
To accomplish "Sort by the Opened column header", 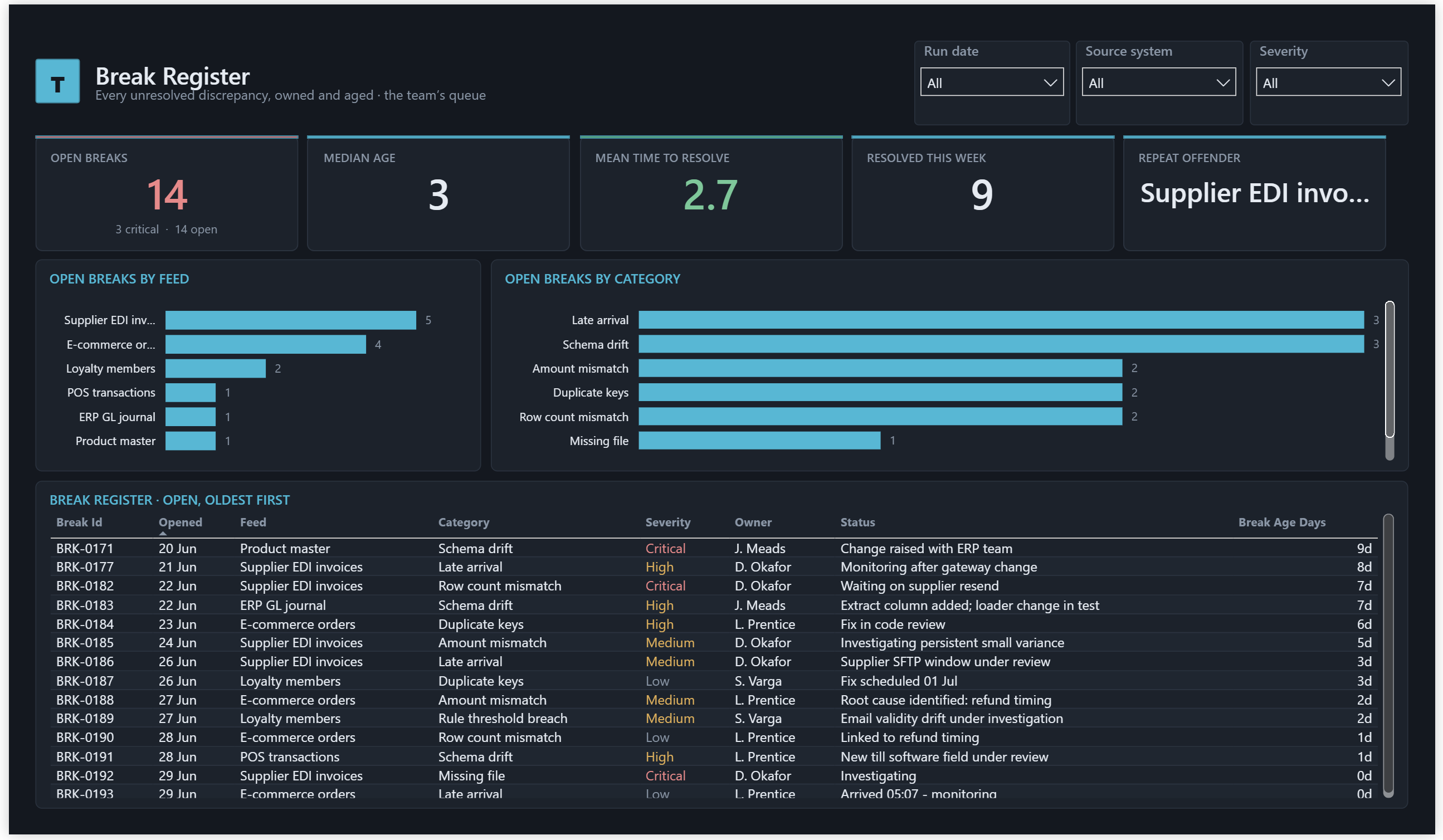I will (181, 522).
